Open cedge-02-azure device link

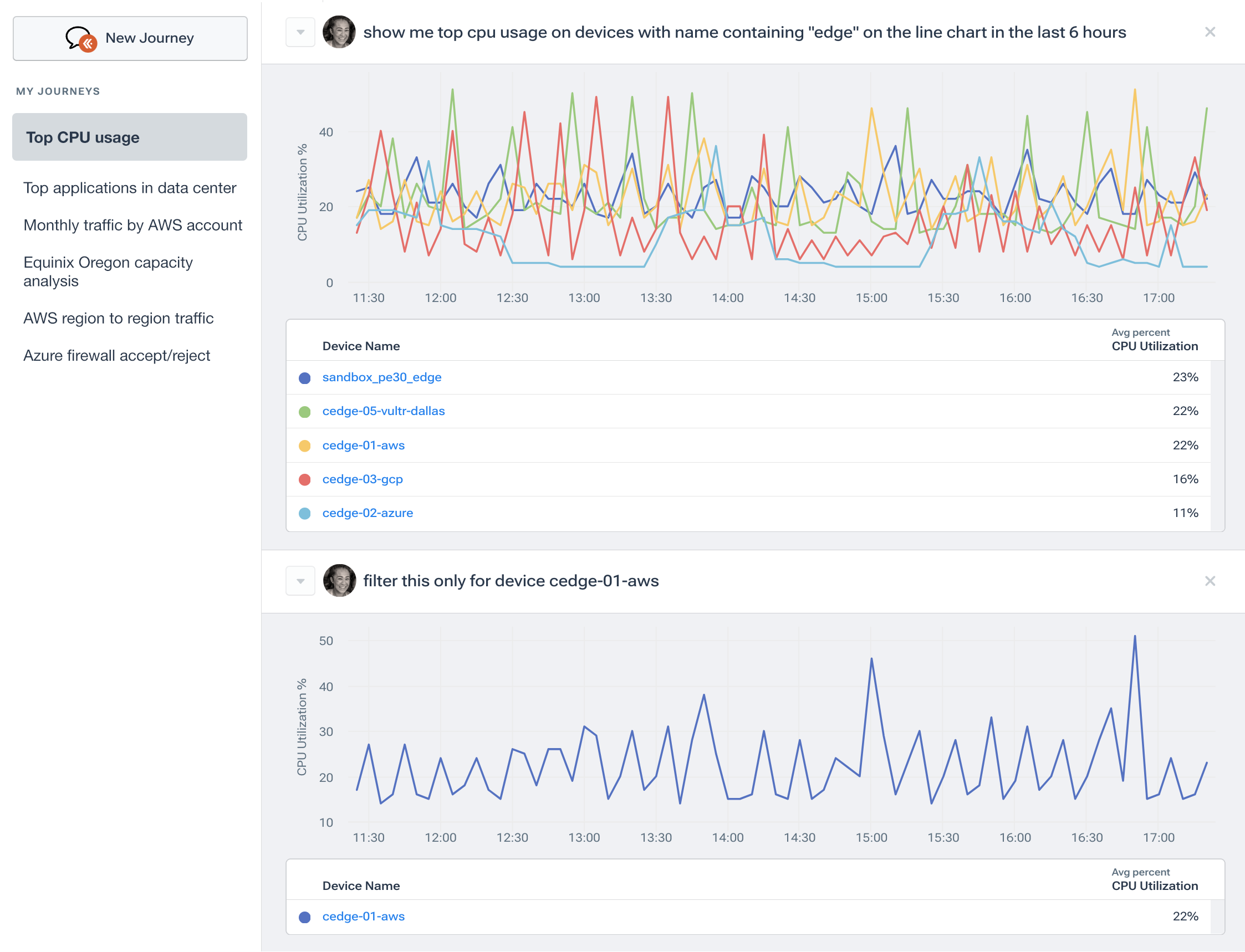(x=368, y=513)
